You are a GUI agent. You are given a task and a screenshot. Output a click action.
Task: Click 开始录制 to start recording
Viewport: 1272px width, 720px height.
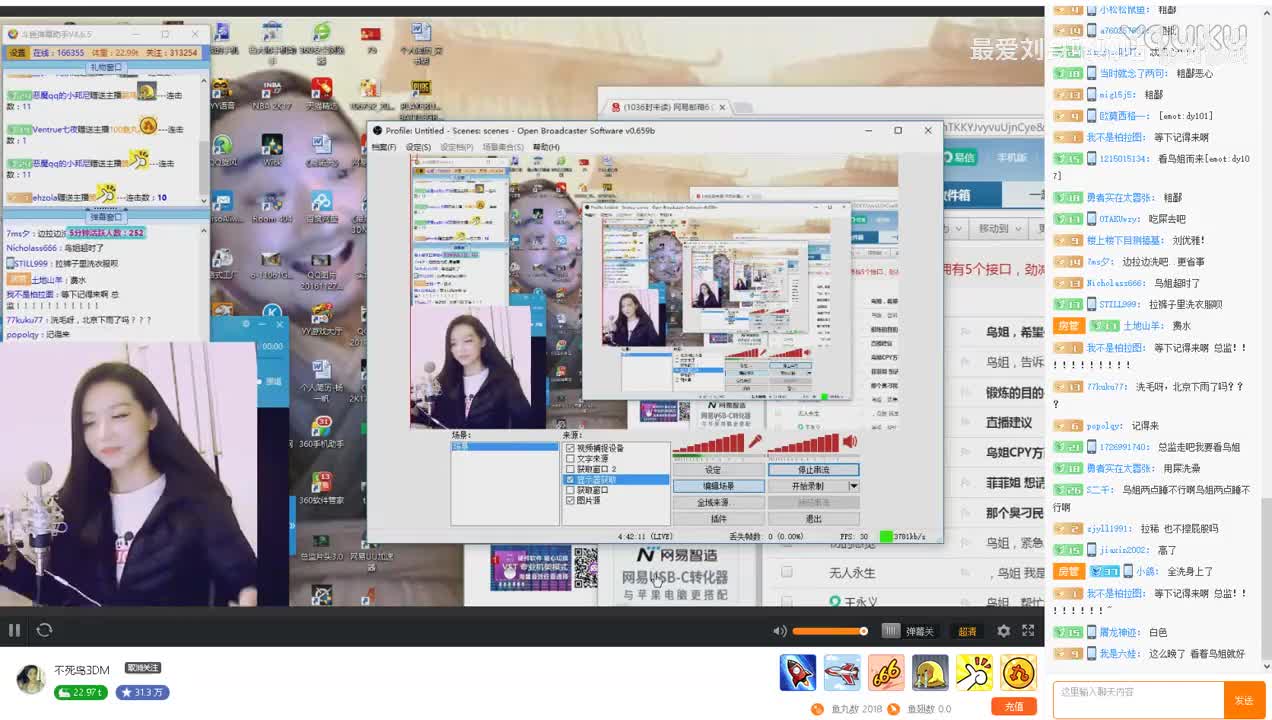point(808,486)
